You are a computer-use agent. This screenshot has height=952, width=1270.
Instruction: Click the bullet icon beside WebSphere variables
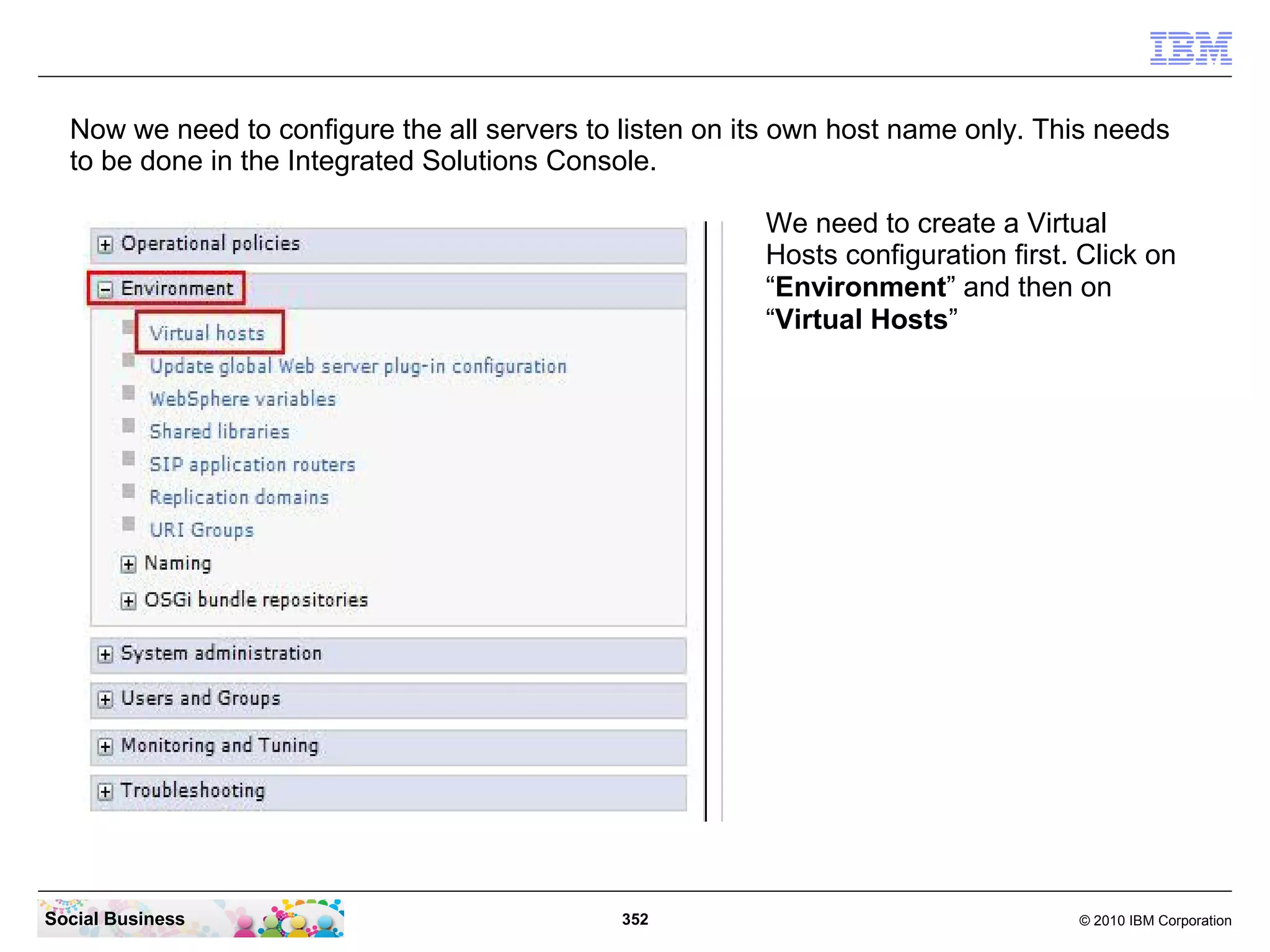point(128,392)
